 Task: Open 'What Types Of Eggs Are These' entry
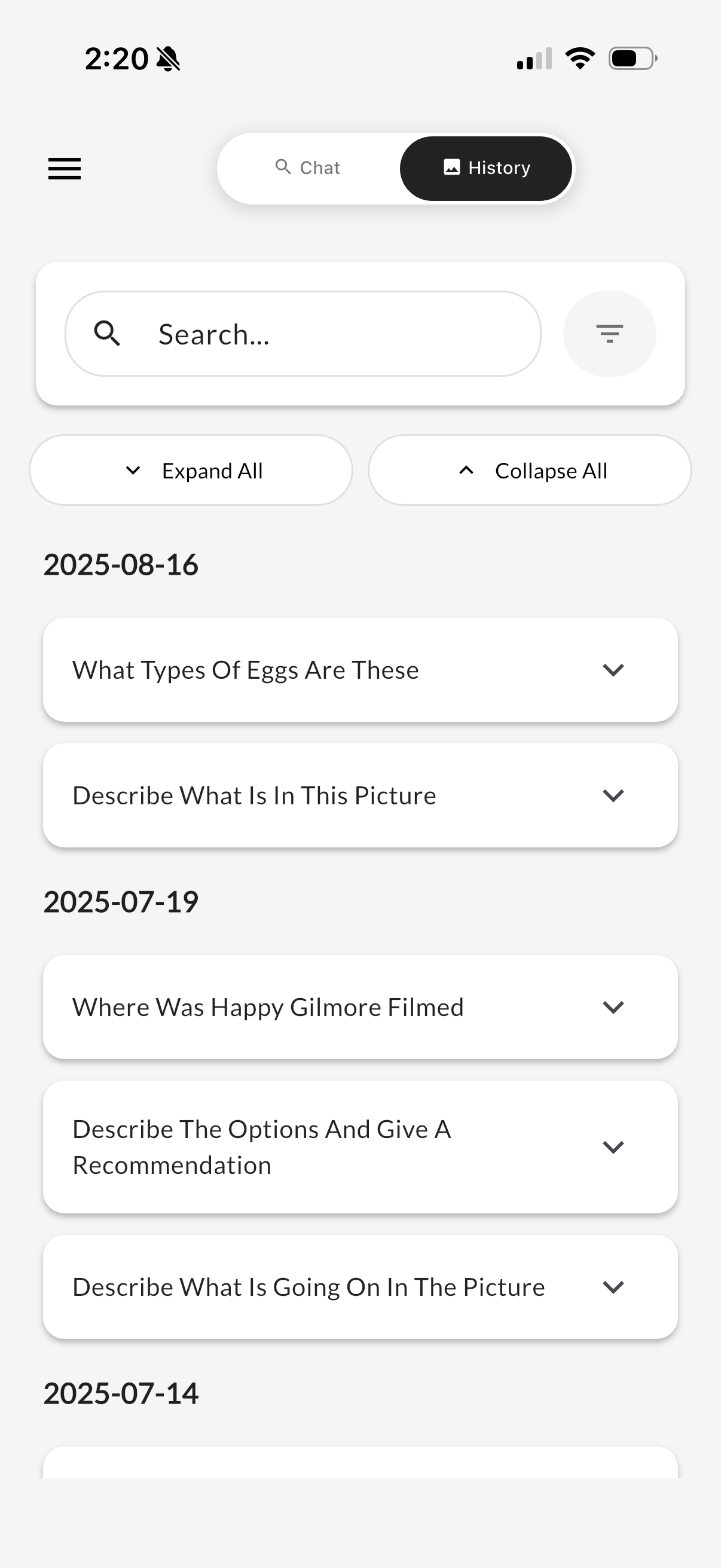point(360,670)
